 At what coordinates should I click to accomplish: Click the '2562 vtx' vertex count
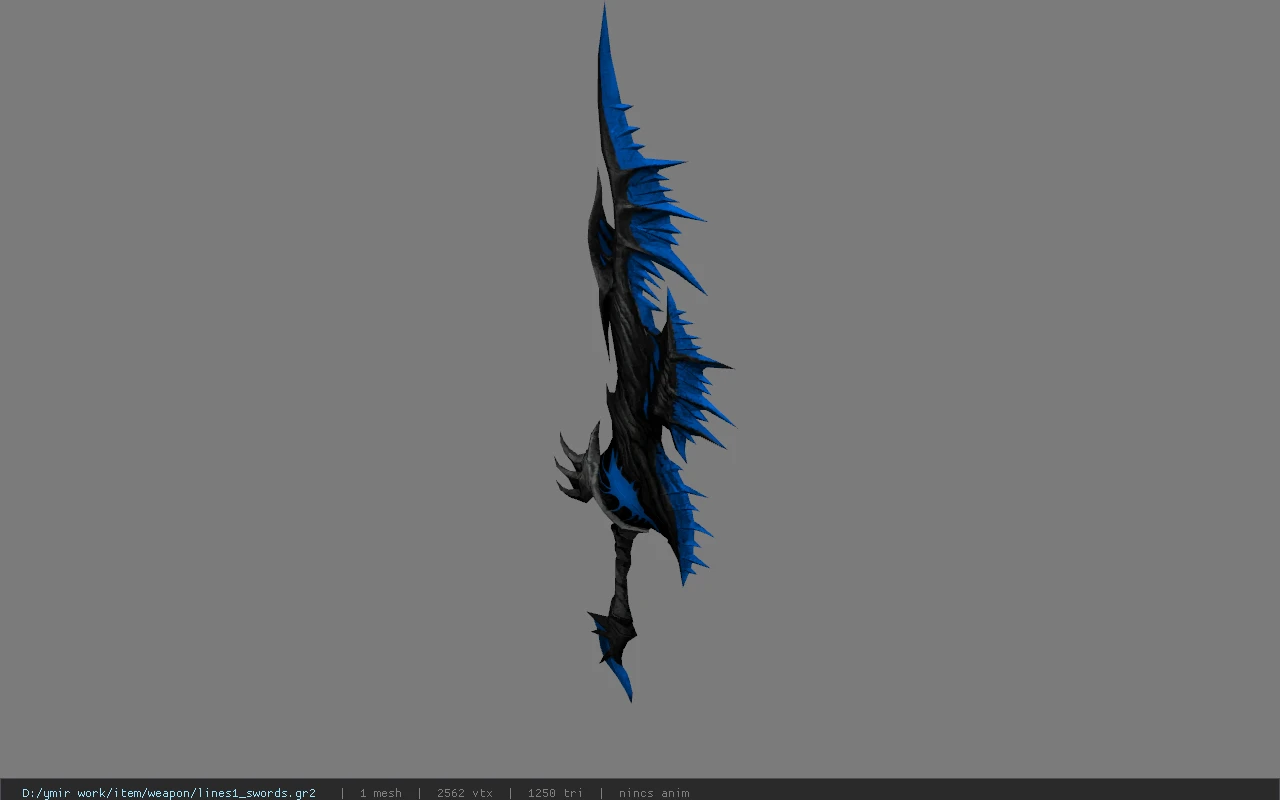point(464,793)
